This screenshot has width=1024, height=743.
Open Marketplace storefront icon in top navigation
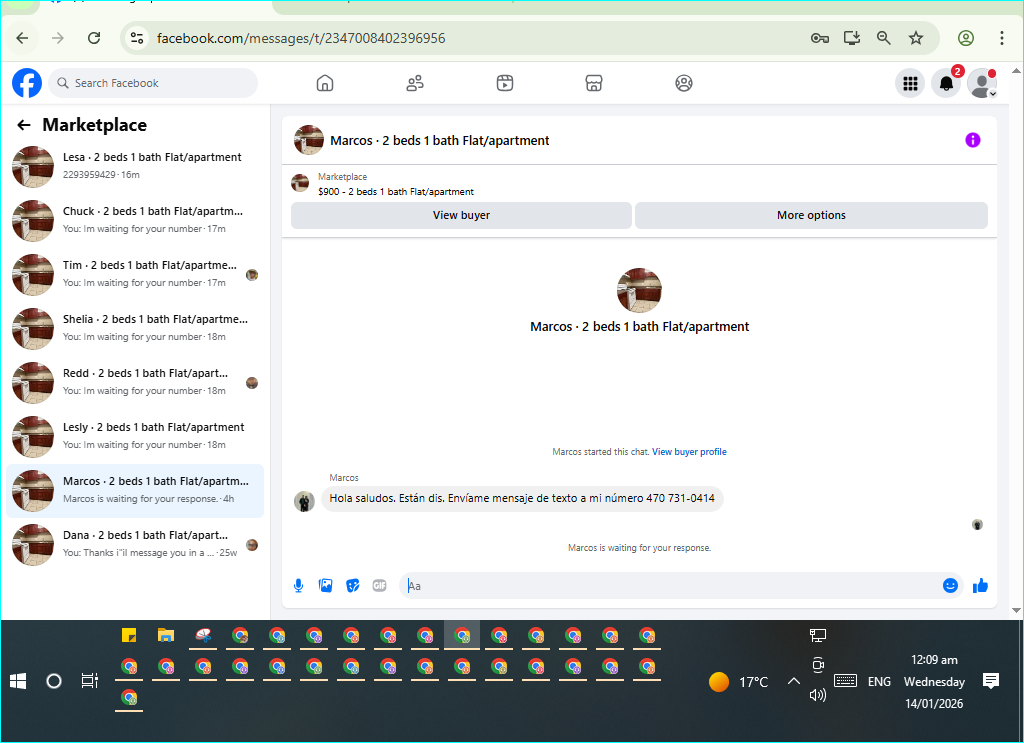(594, 83)
